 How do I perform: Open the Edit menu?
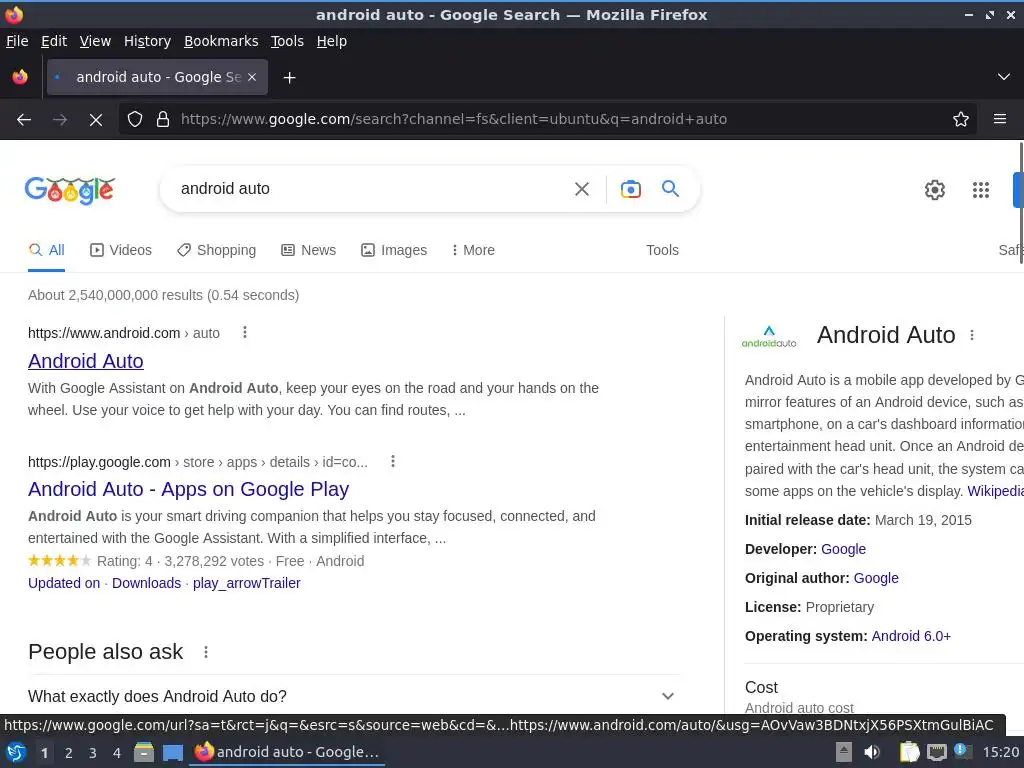54,41
